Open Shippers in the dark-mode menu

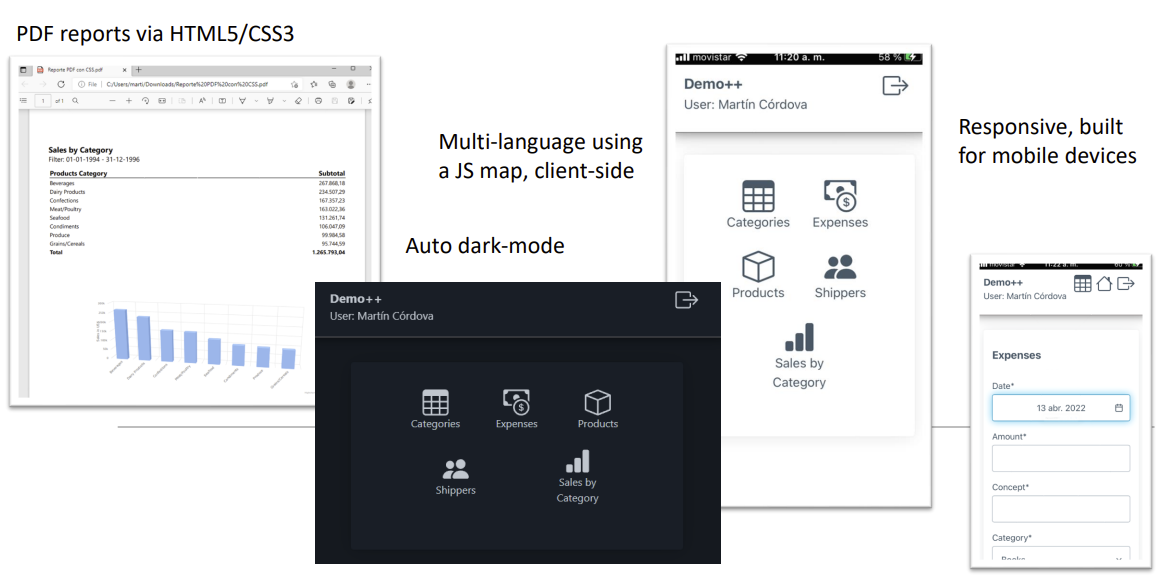[x=455, y=477]
